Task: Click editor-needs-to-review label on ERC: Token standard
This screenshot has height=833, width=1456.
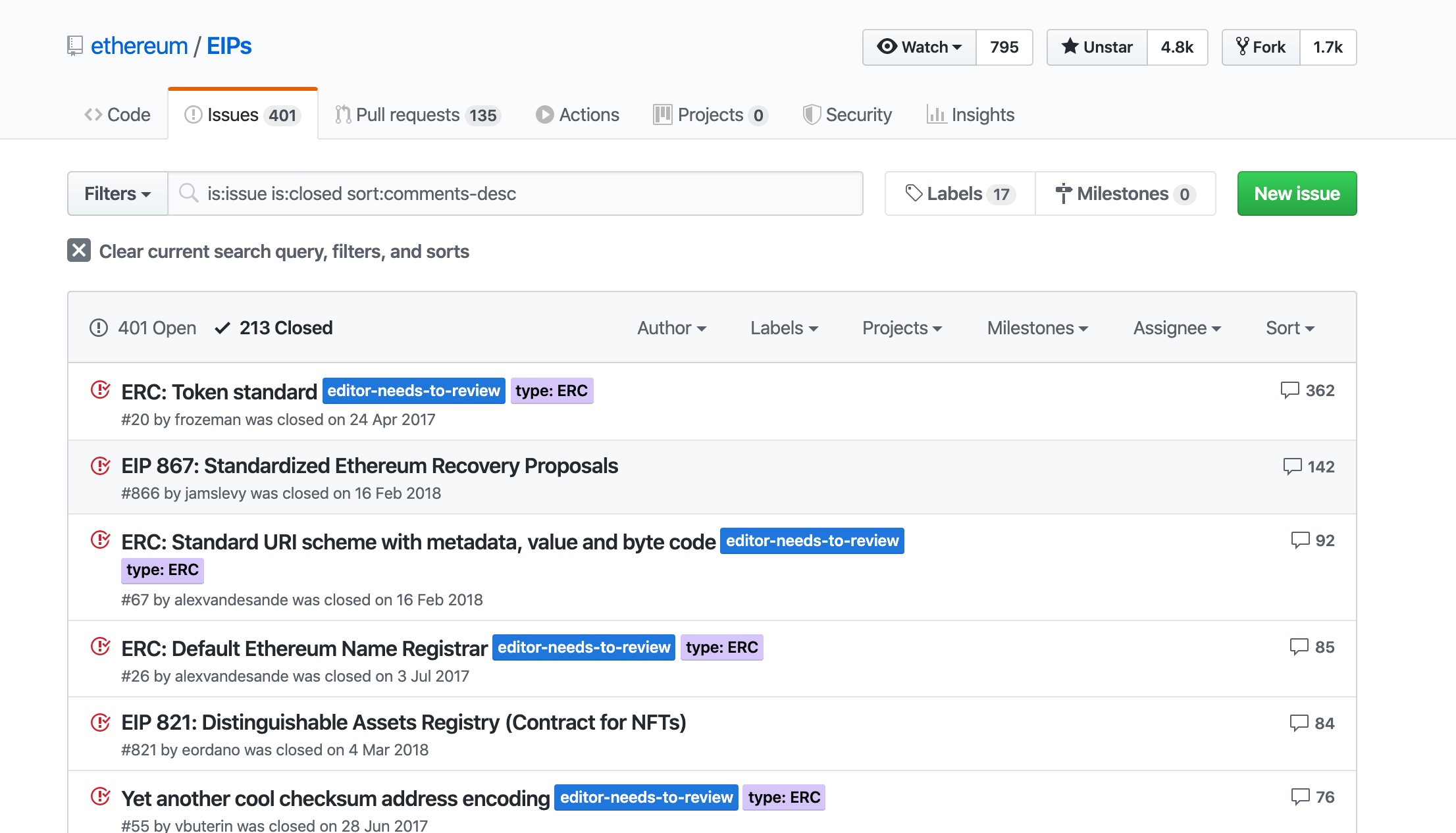Action: [x=414, y=391]
